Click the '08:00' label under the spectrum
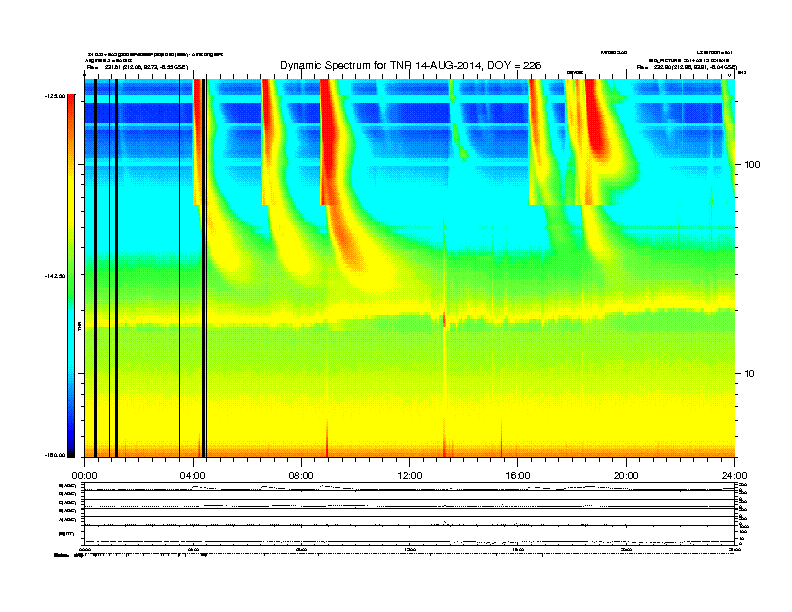Image resolution: width=792 pixels, height=612 pixels. tap(301, 476)
